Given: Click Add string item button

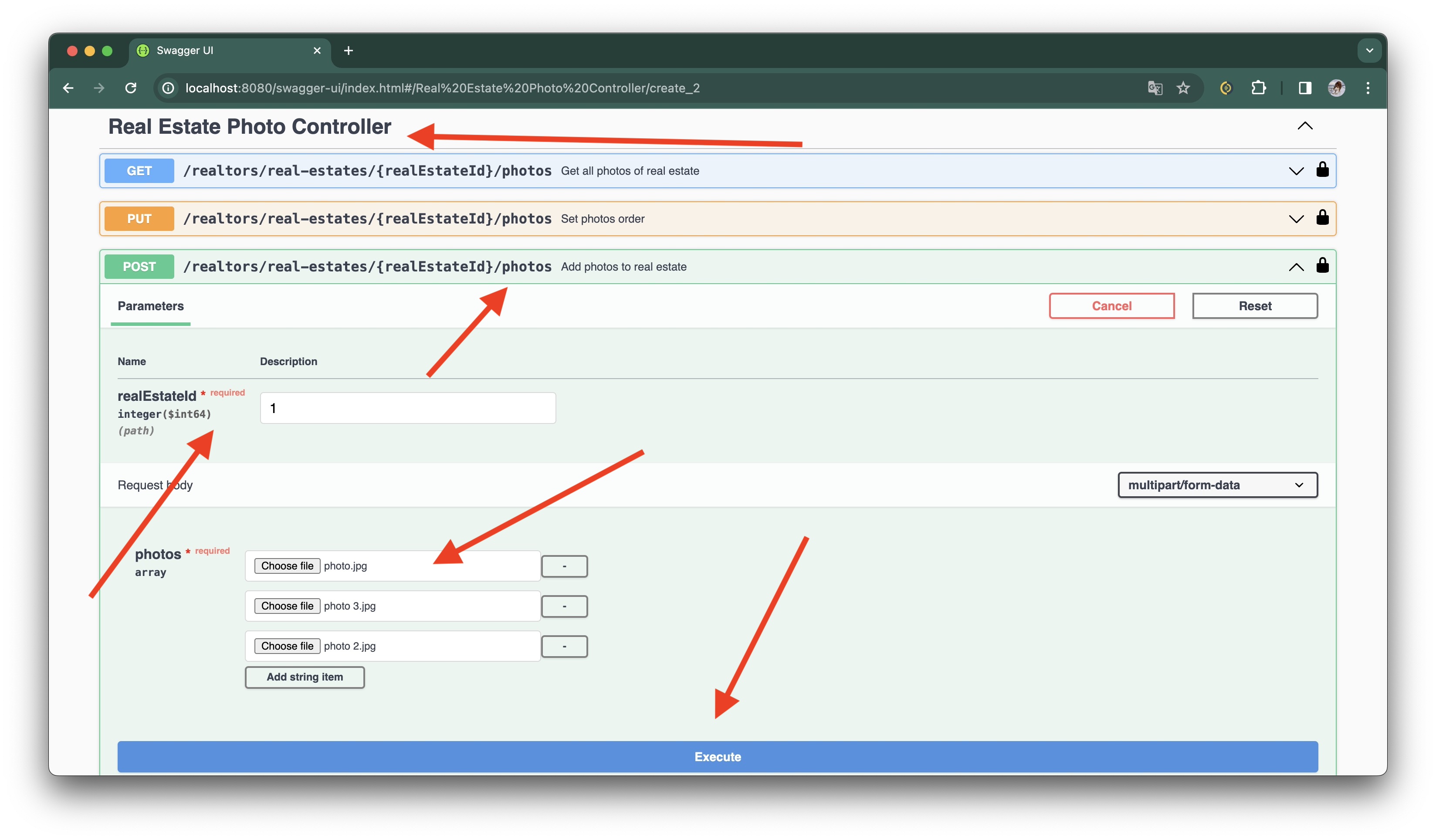Looking at the screenshot, I should 304,677.
